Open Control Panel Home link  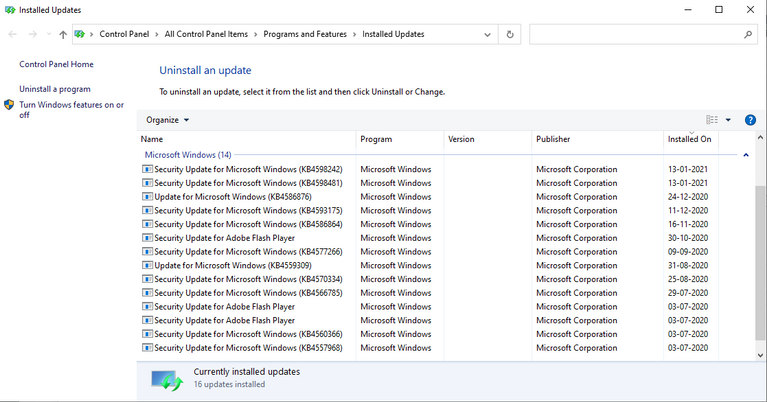tap(56, 64)
